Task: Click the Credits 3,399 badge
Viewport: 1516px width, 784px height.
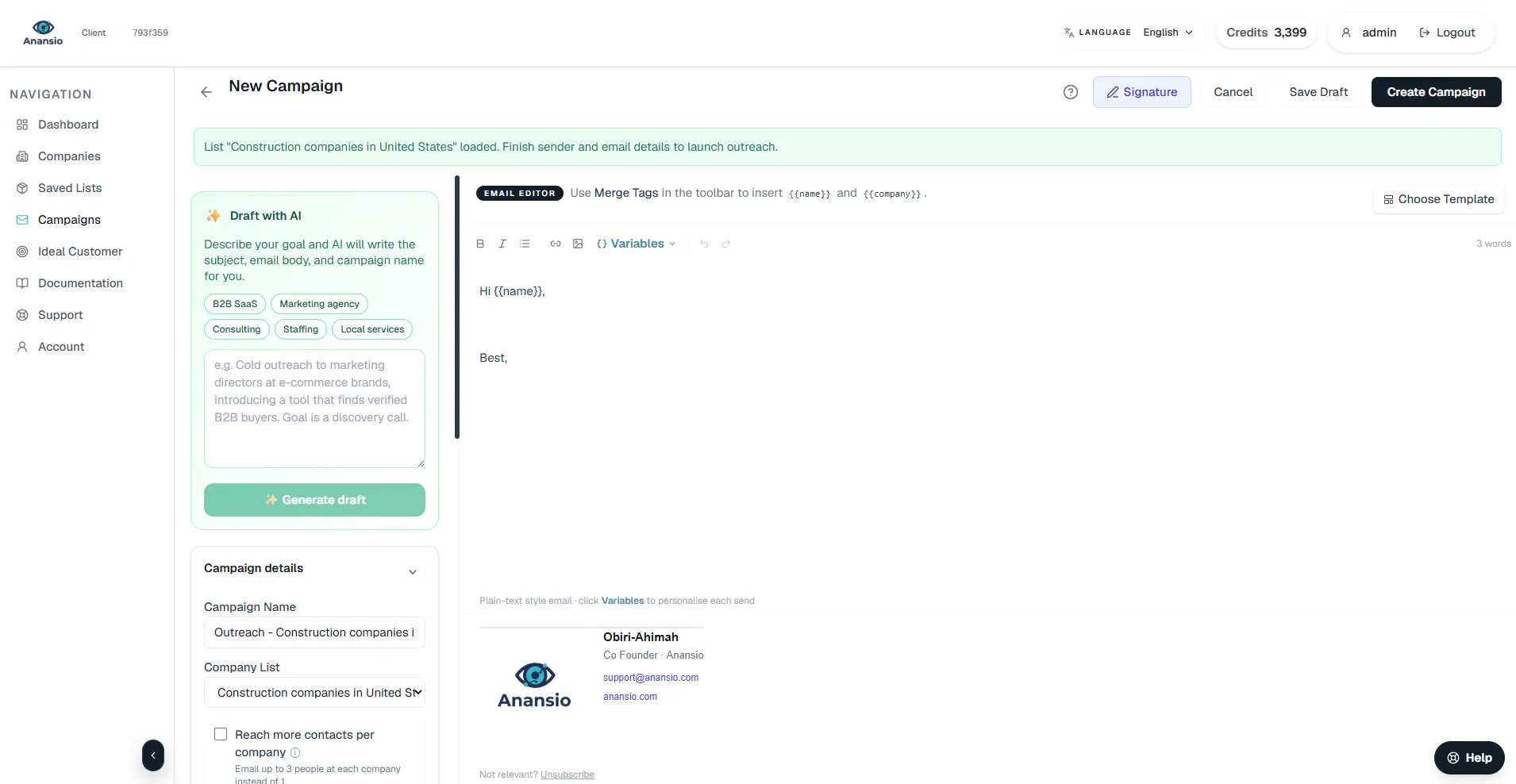Action: pos(1266,33)
